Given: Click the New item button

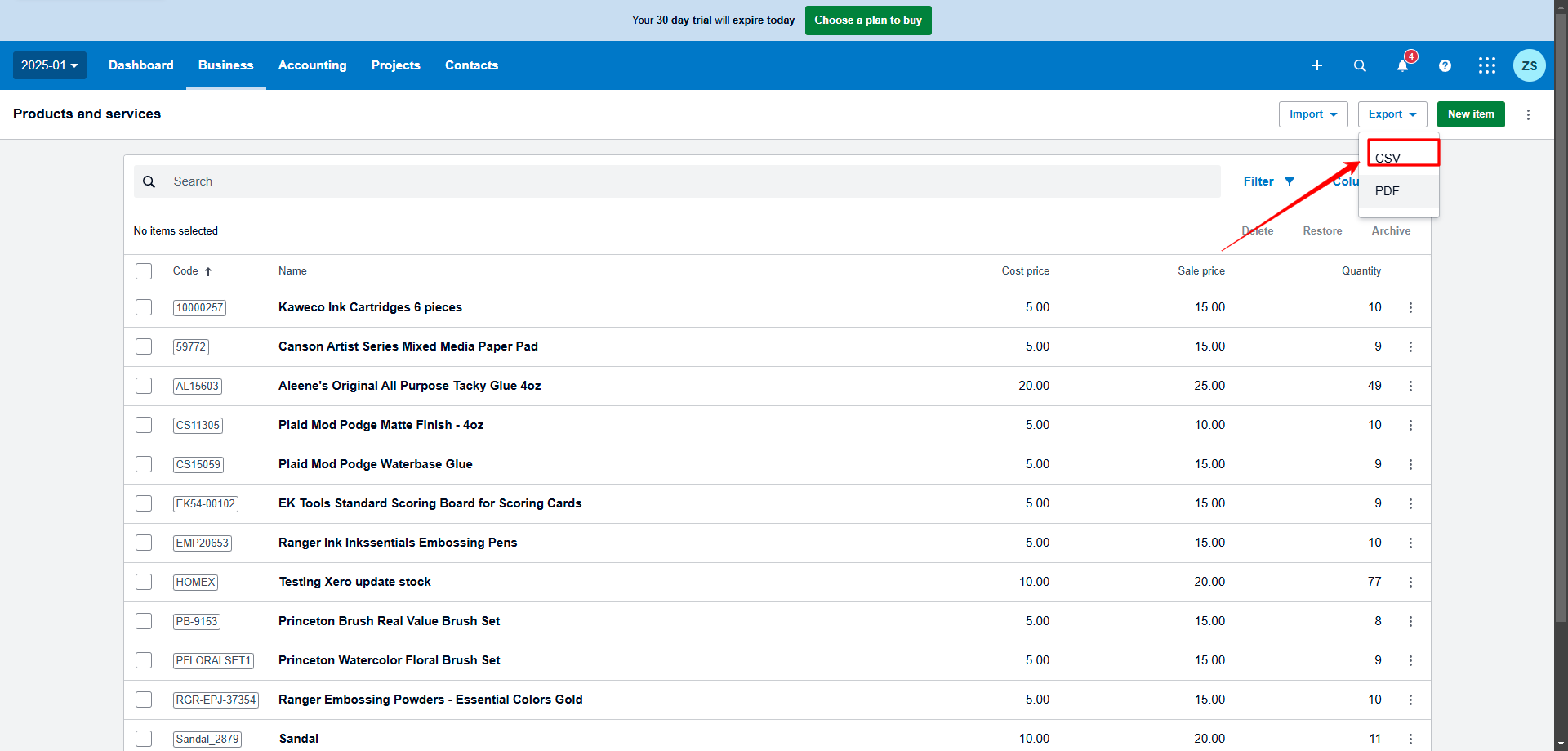Looking at the screenshot, I should click(1470, 114).
